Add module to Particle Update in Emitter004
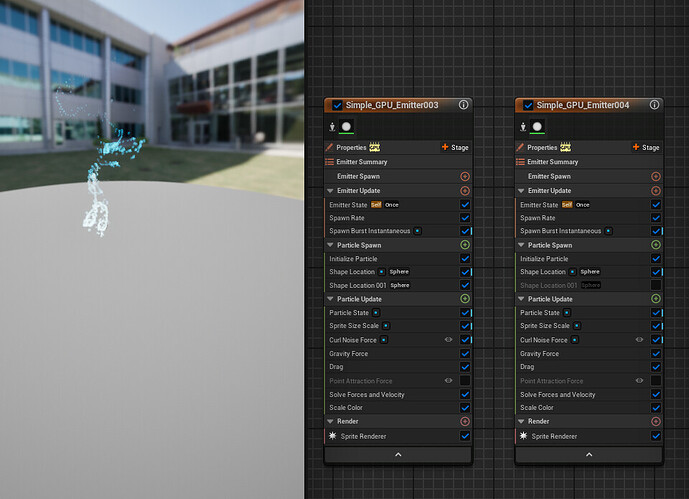The height and width of the screenshot is (499, 689). click(x=656, y=299)
